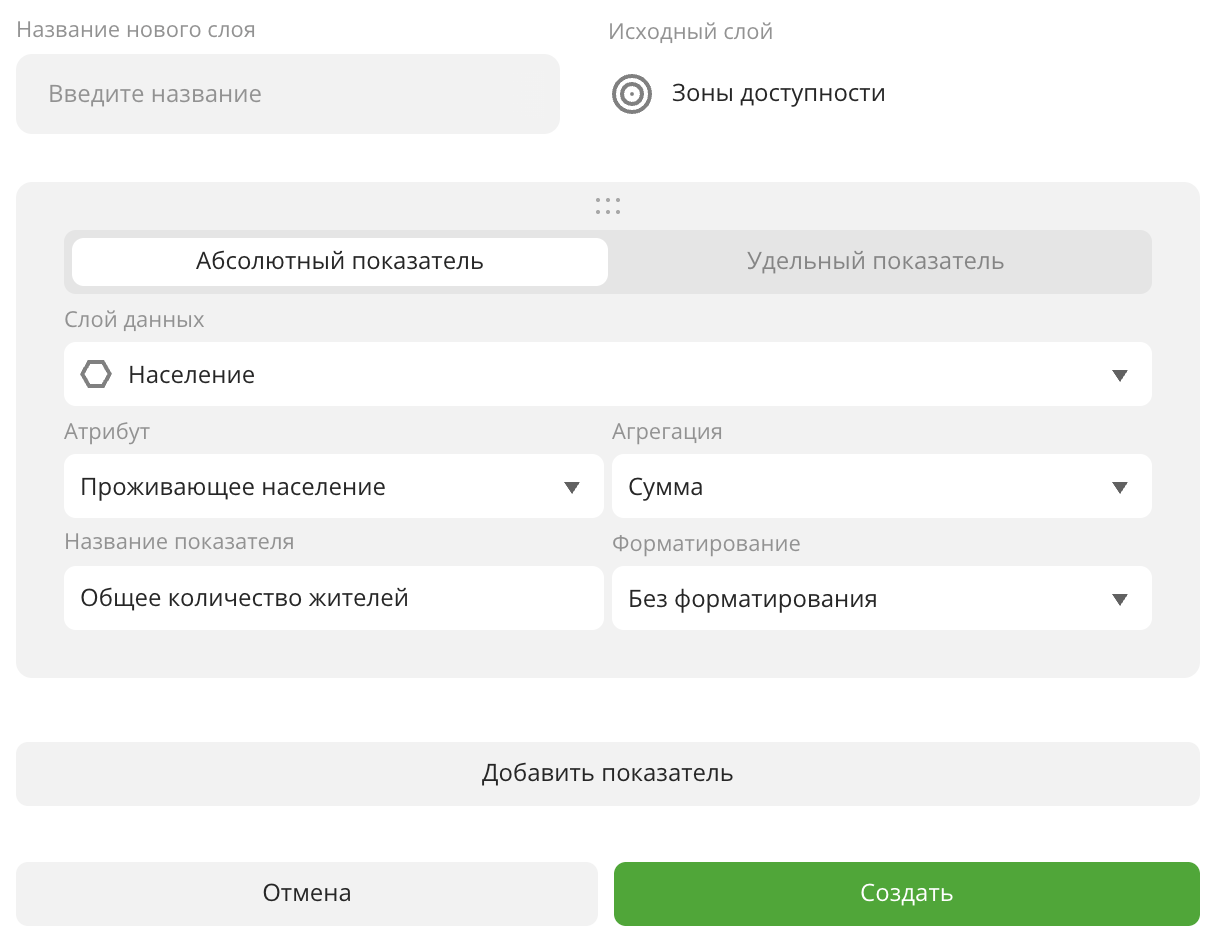Switch to Удельный показатель tab

875,262
